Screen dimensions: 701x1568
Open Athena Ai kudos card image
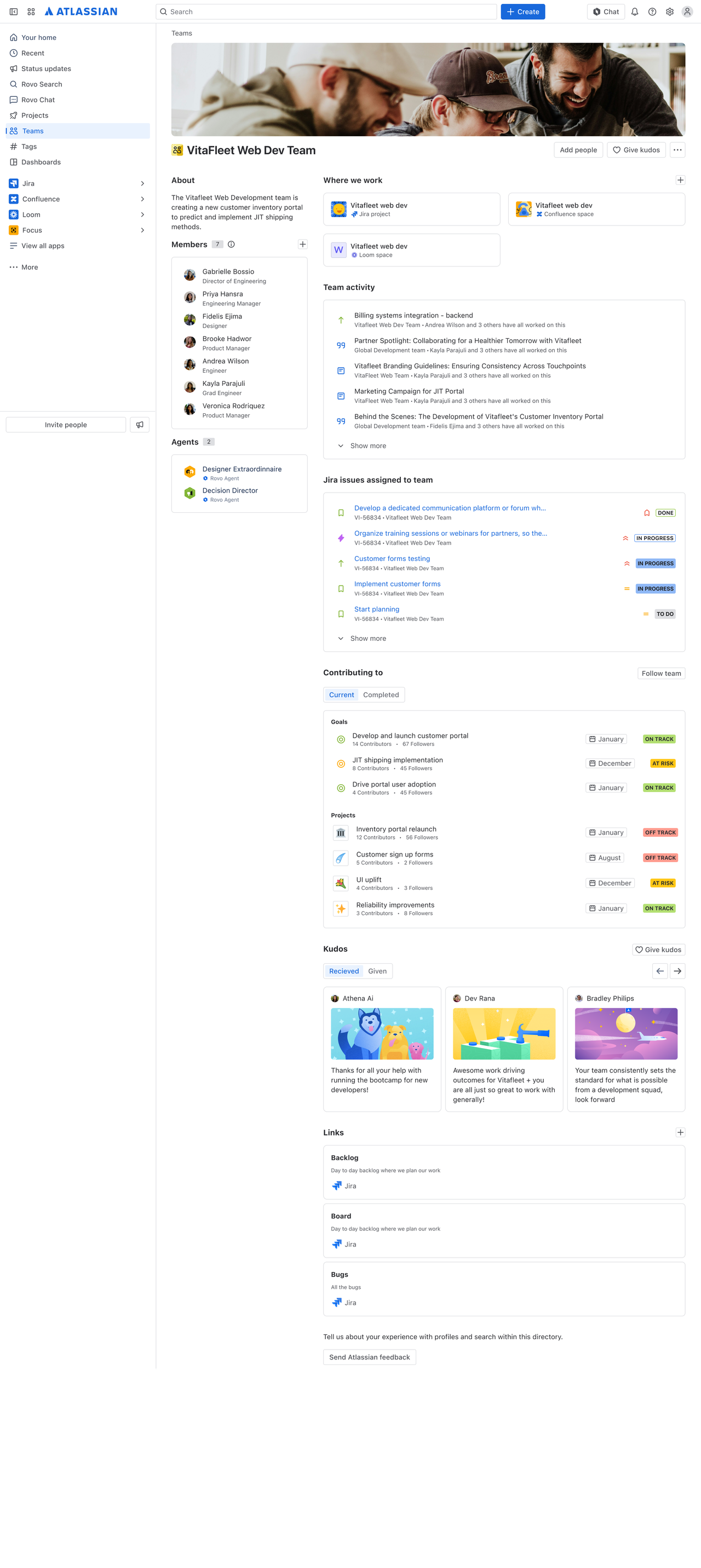[x=382, y=1033]
